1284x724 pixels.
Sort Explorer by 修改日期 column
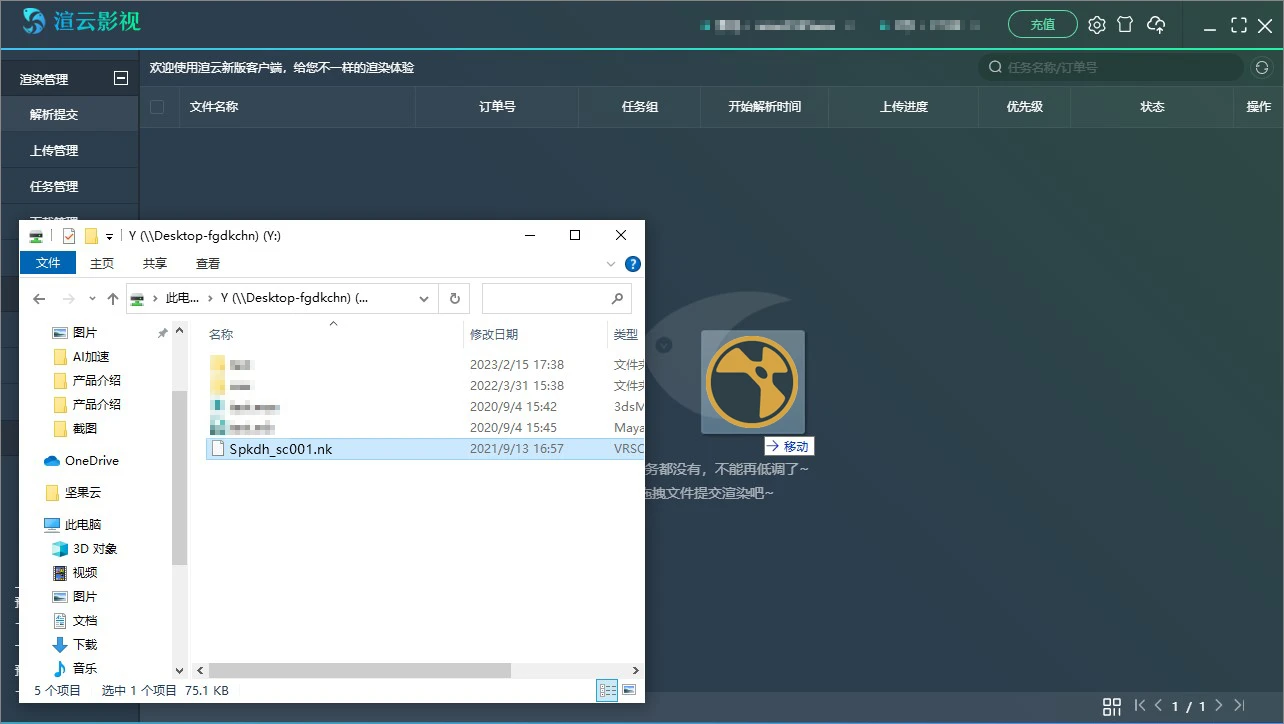(494, 335)
